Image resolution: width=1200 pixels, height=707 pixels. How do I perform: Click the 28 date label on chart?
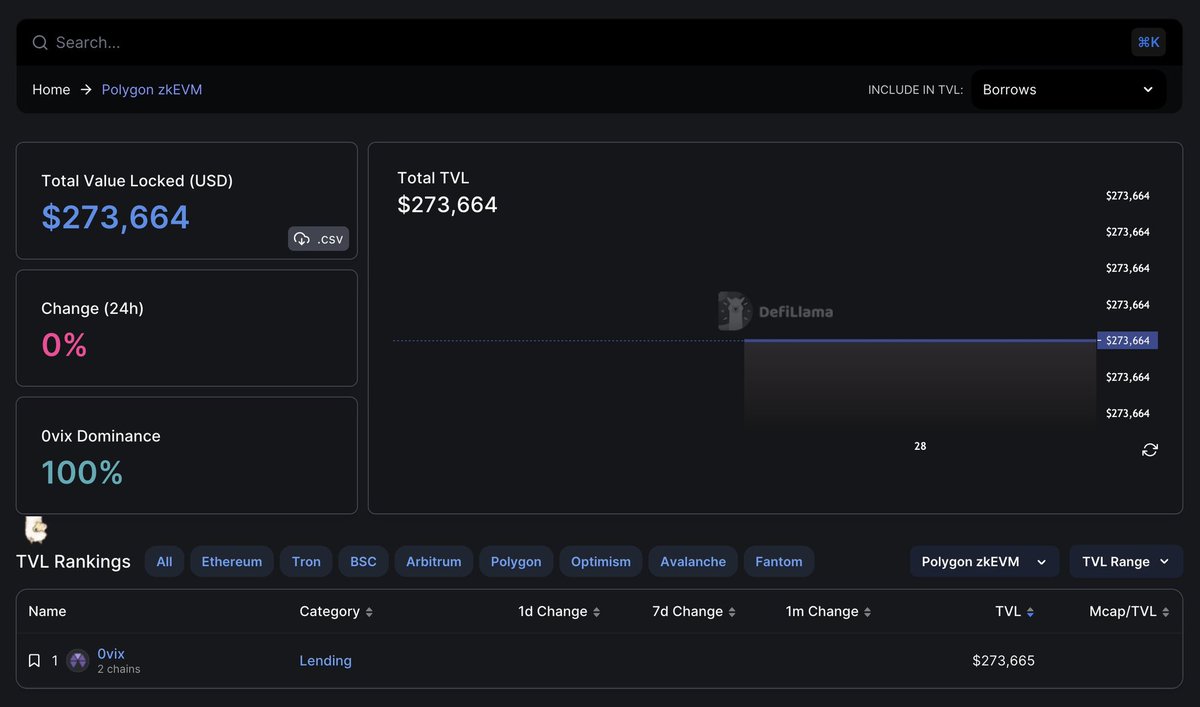click(x=920, y=446)
